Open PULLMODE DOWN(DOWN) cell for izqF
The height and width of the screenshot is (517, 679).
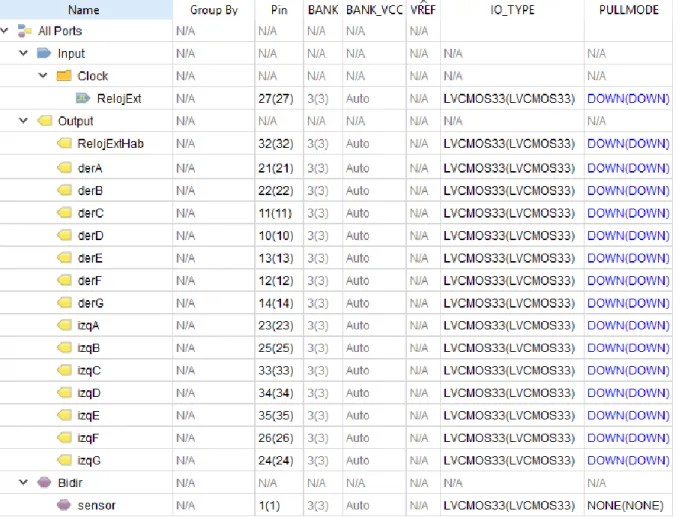pyautogui.click(x=628, y=438)
